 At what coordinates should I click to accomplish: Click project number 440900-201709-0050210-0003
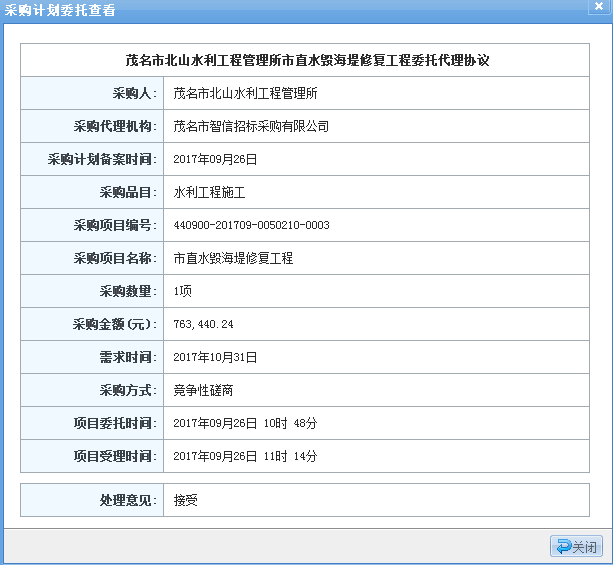[x=251, y=226]
